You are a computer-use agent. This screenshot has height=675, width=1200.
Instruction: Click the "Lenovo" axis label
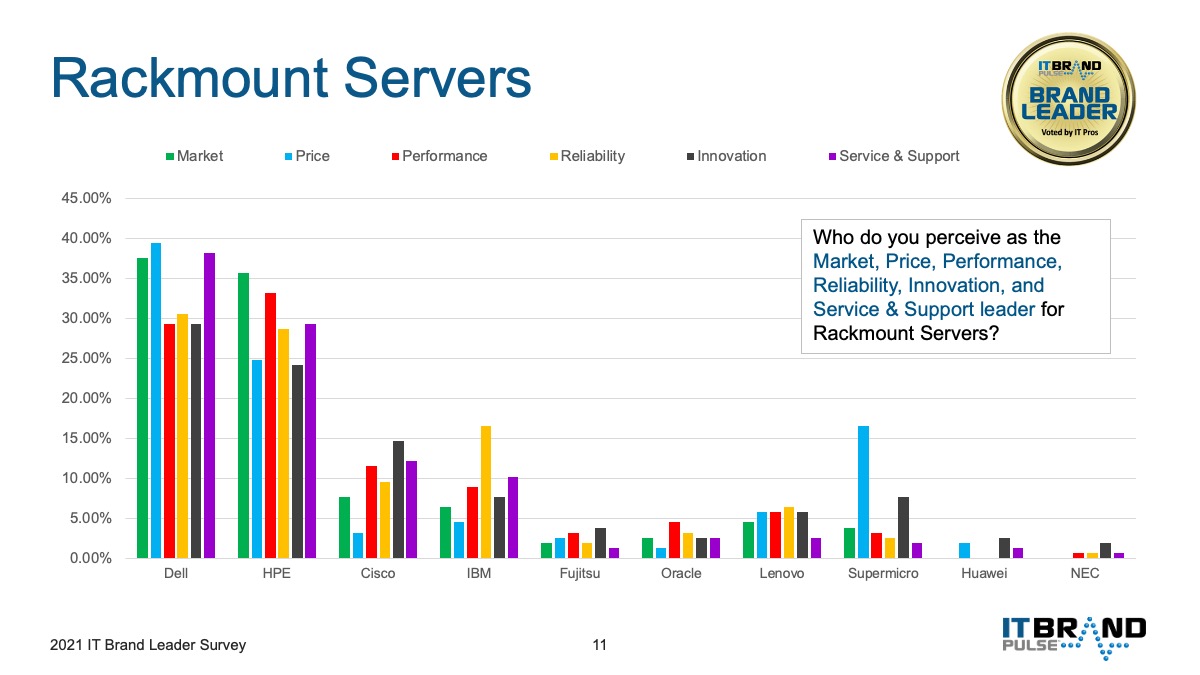point(782,574)
